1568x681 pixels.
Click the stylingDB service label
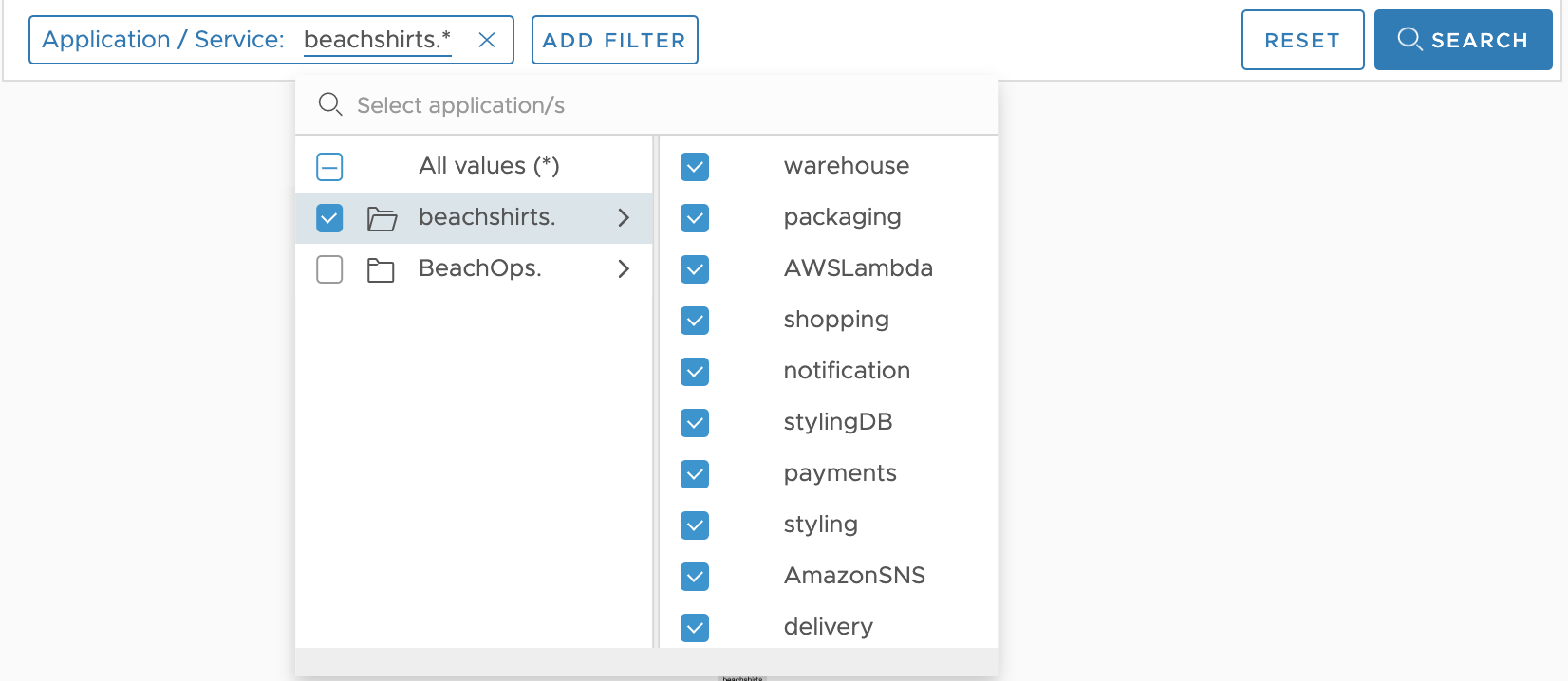tap(838, 423)
